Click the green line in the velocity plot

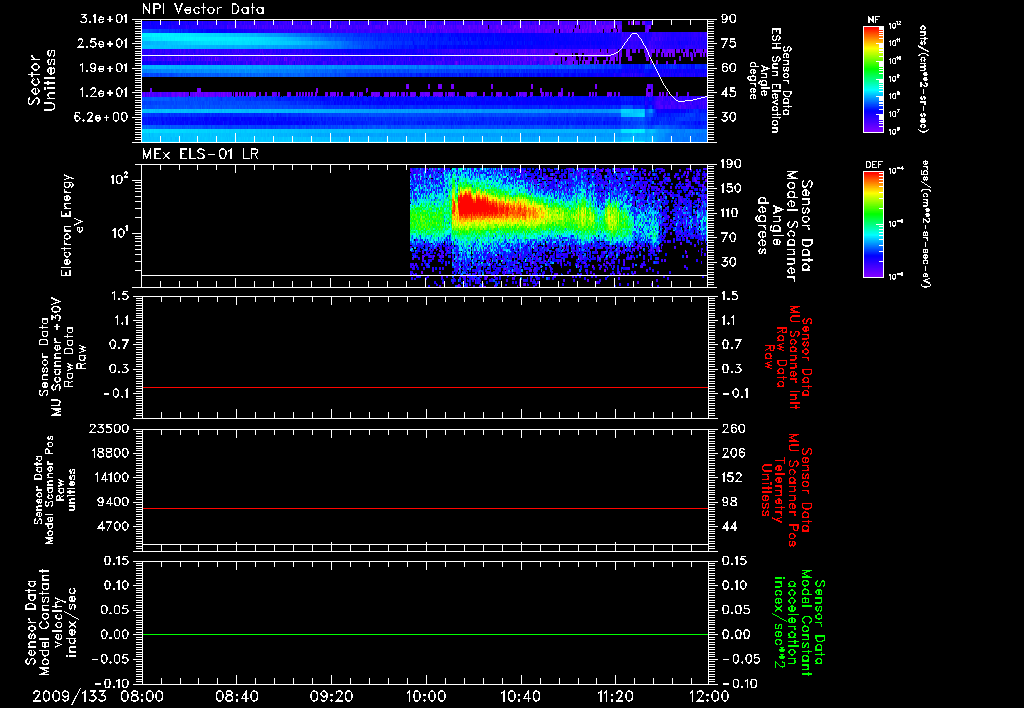point(425,634)
